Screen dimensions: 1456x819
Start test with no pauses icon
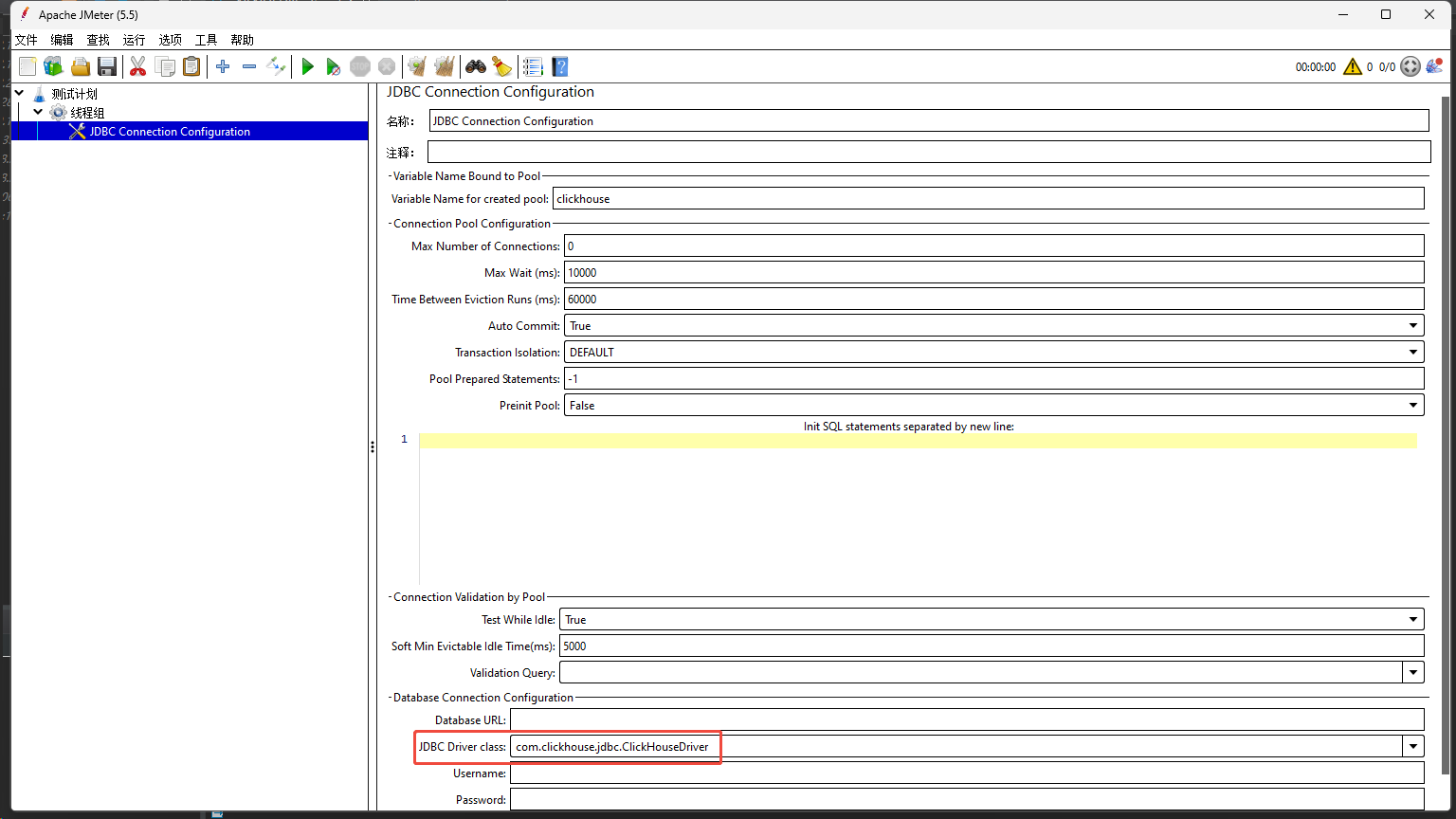click(x=334, y=66)
